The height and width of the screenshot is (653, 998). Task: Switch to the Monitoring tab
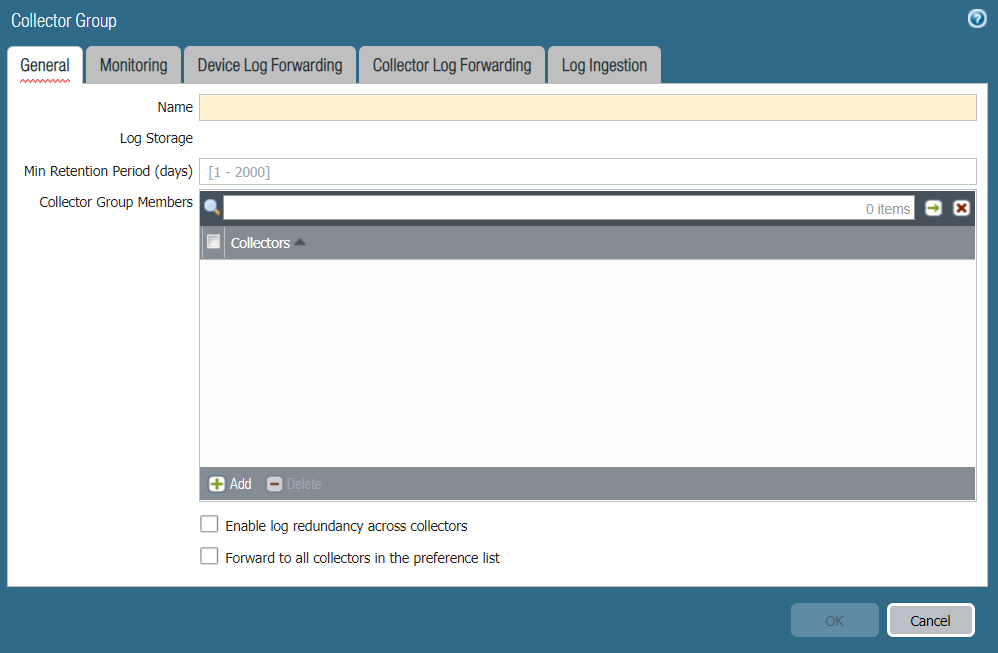[x=132, y=64]
